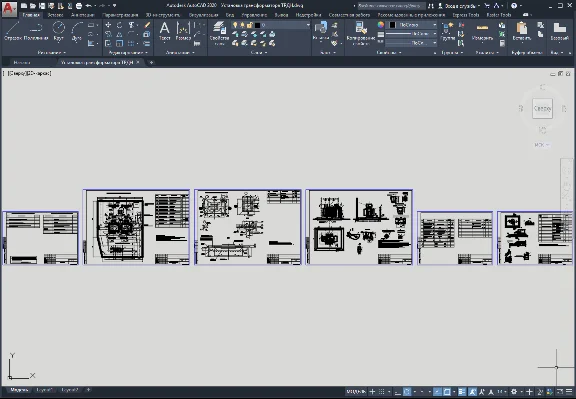The width and height of the screenshot is (576, 399).
Task: Click the Plot printer icon in quick access toolbar
Action: (x=79, y=6)
